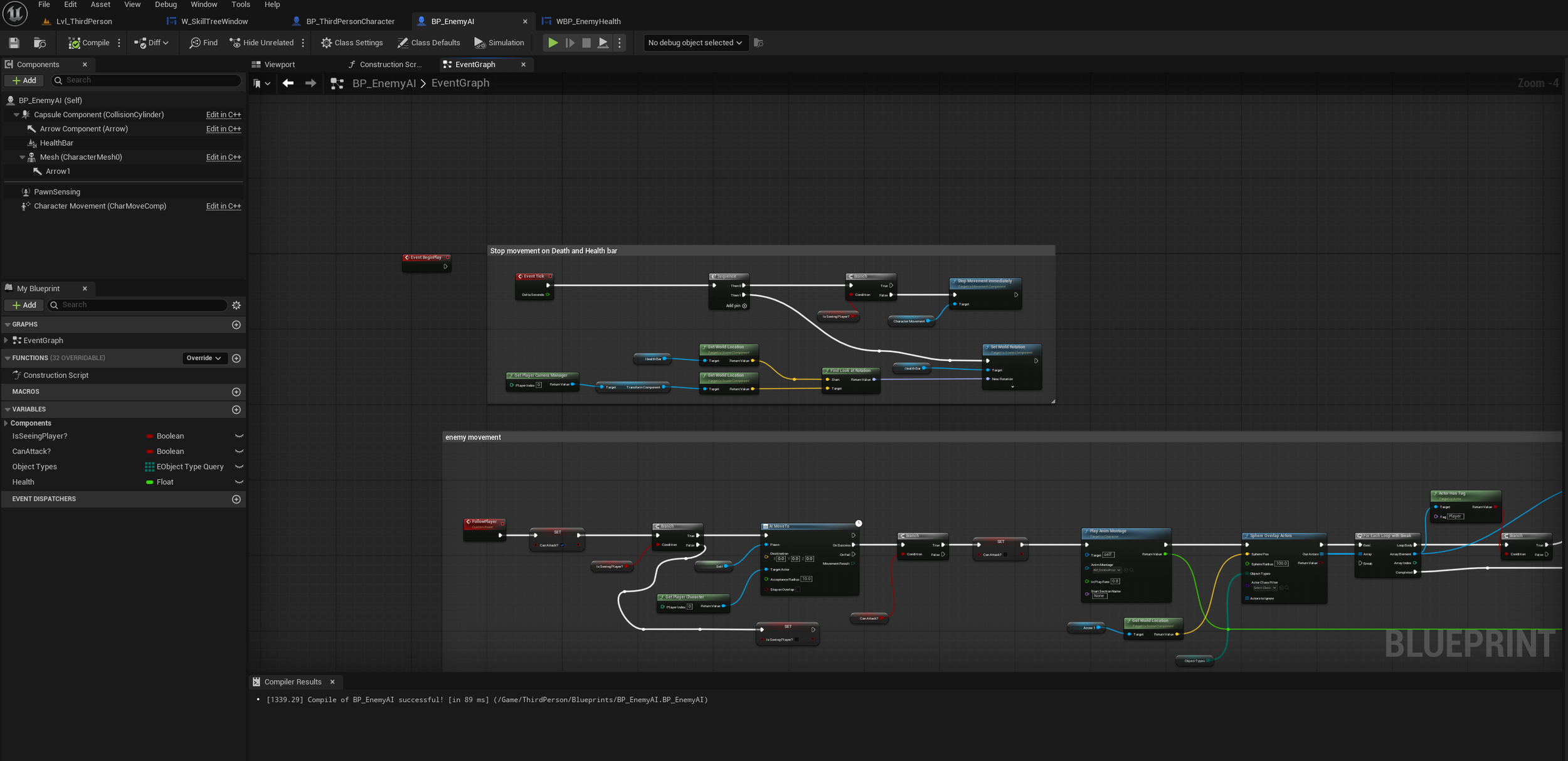
Task: Switch to the BP_ThirdPersonCharacter tab
Action: click(350, 21)
